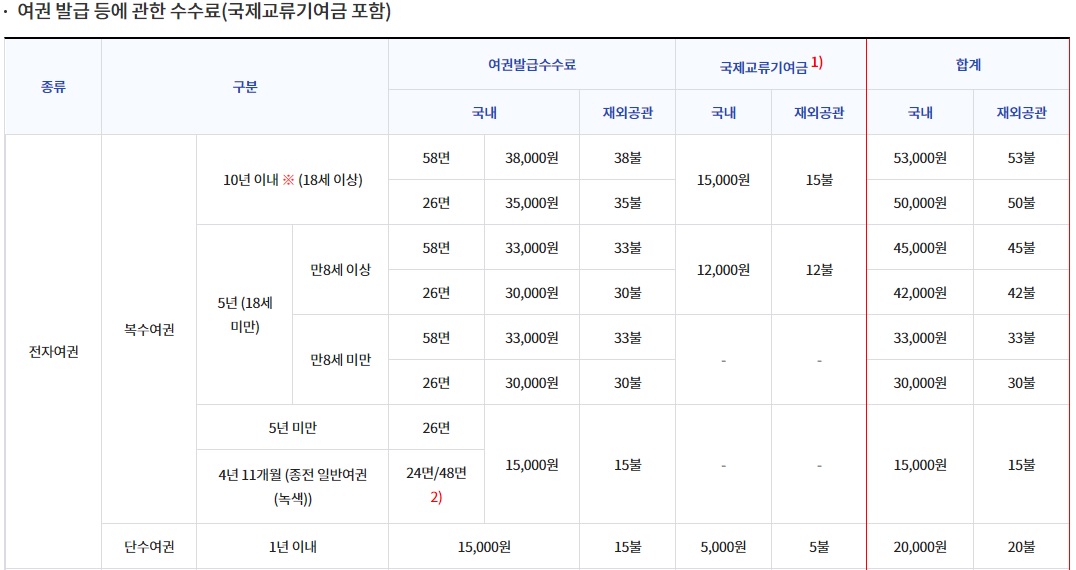
Task: Click the '53불' total cell
Action: coord(1021,157)
